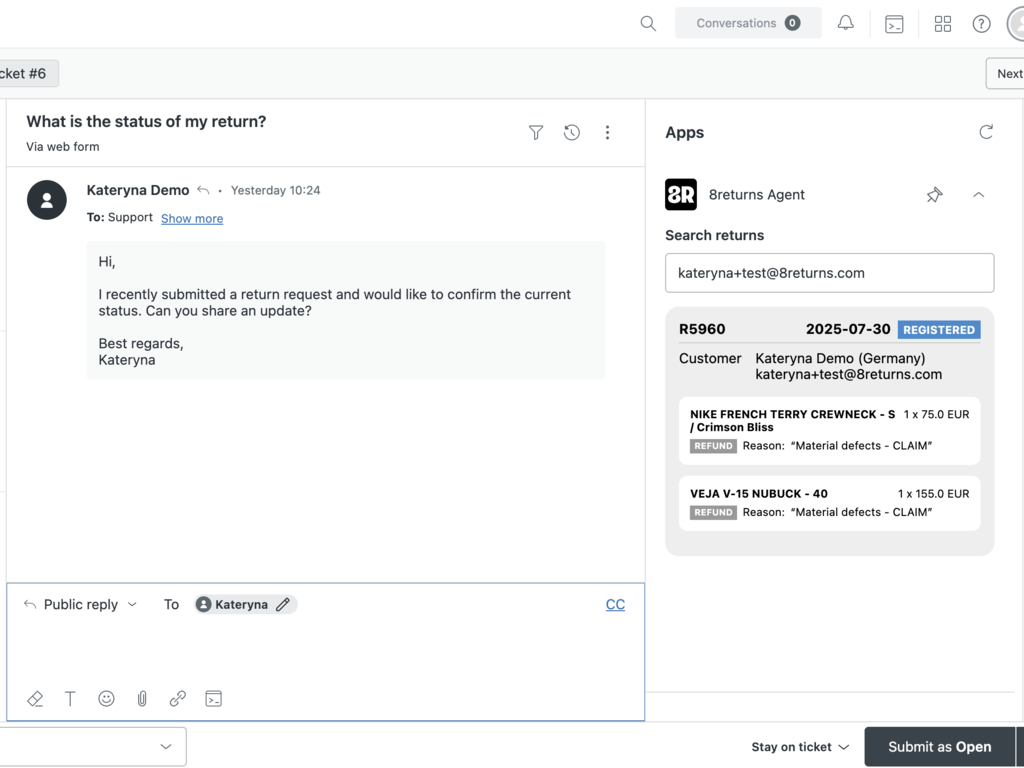Screen dimensions: 1024x768
Task: Click the Search returns email field
Action: [829, 273]
